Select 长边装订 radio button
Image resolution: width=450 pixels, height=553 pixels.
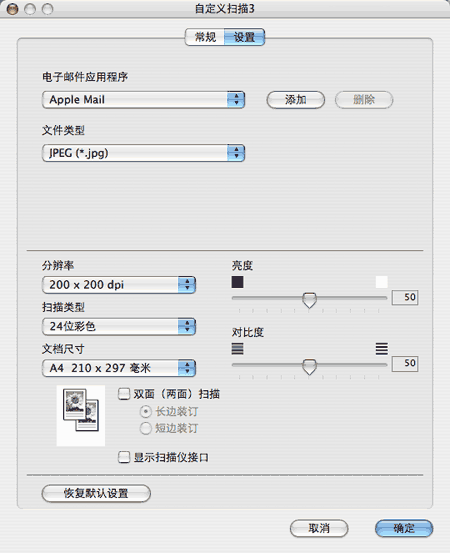click(x=145, y=412)
